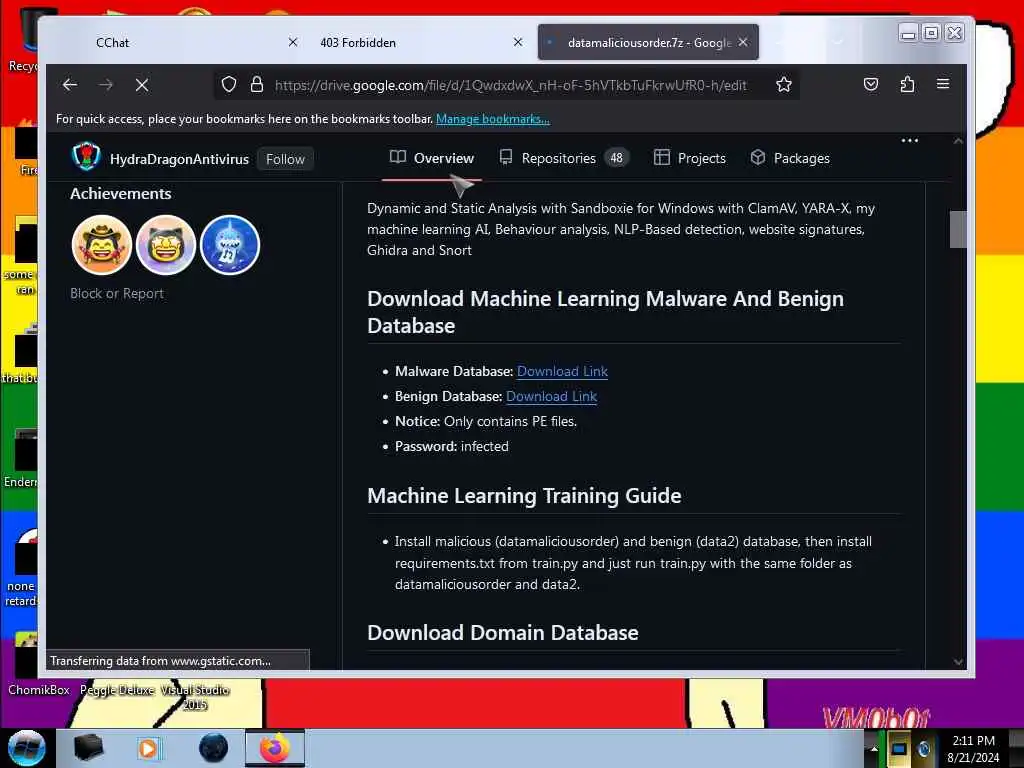Select the Machine Learning Training Guide heading
This screenshot has height=768, width=1024.
pos(524,496)
